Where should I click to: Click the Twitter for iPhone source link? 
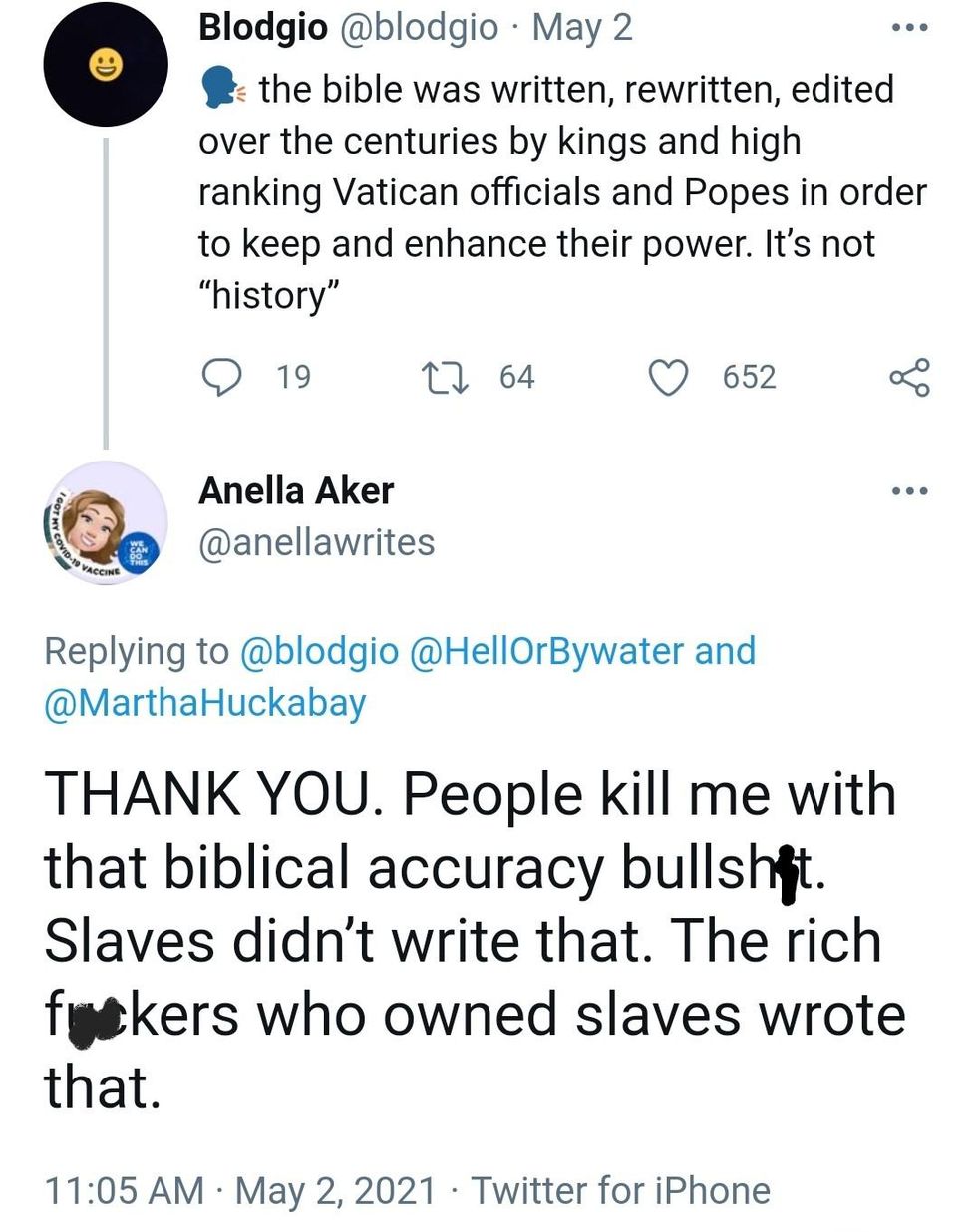click(620, 1190)
